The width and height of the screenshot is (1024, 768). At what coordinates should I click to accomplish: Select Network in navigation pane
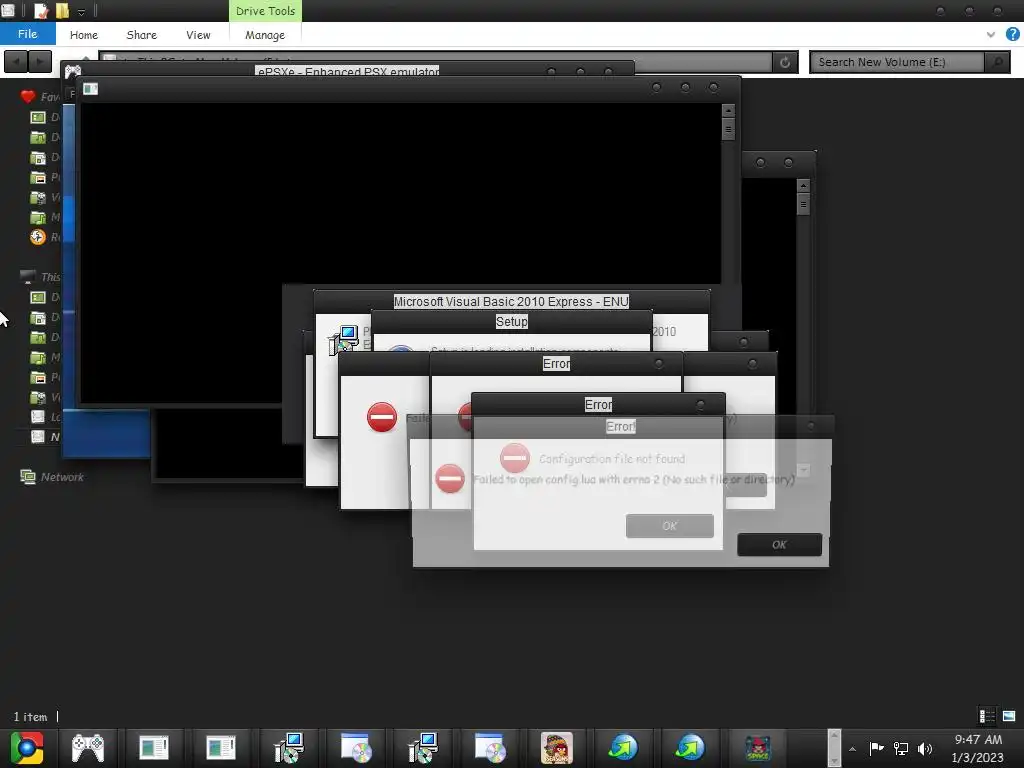52,477
